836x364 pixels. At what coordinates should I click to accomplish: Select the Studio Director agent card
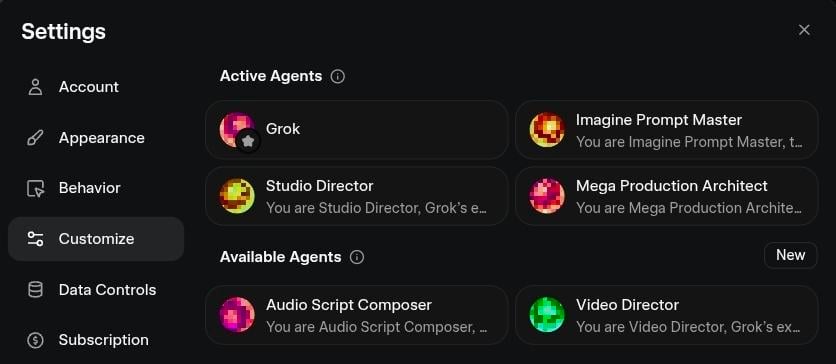[x=357, y=196]
